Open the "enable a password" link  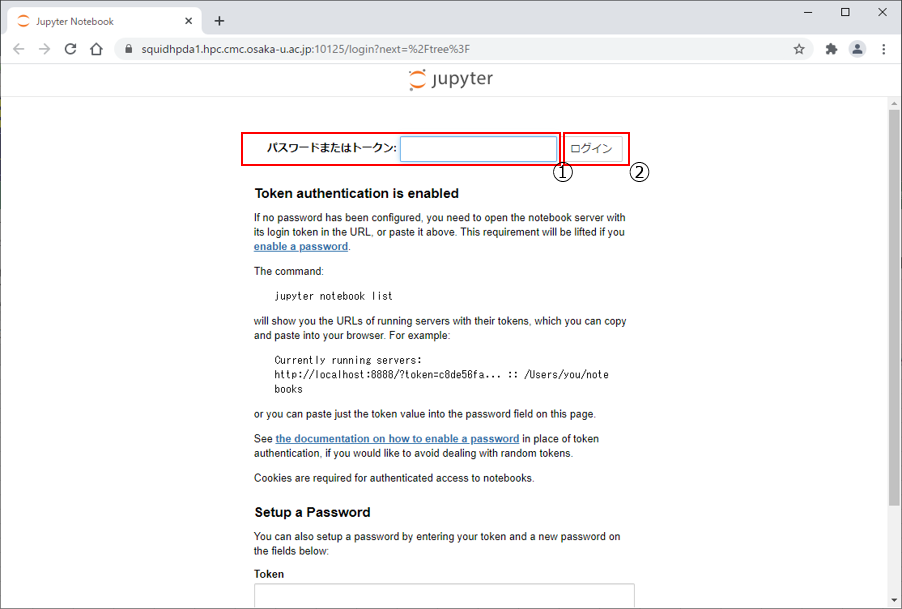(x=301, y=246)
